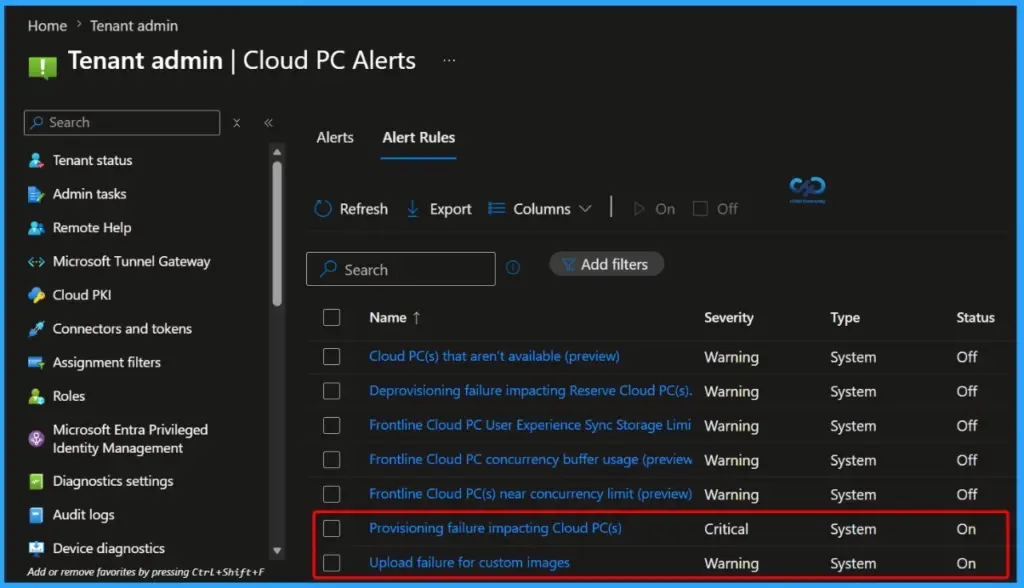Collapse the sidebar with double chevron
The width and height of the screenshot is (1024, 588).
click(268, 123)
